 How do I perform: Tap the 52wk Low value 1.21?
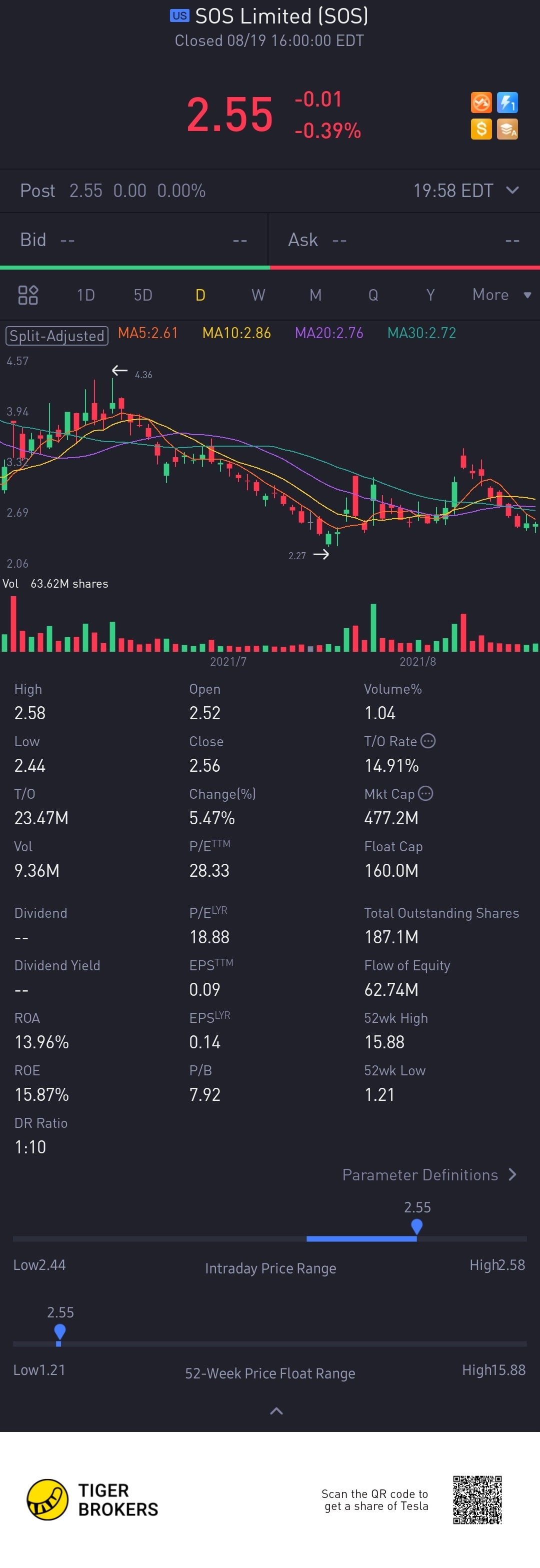point(379,1094)
